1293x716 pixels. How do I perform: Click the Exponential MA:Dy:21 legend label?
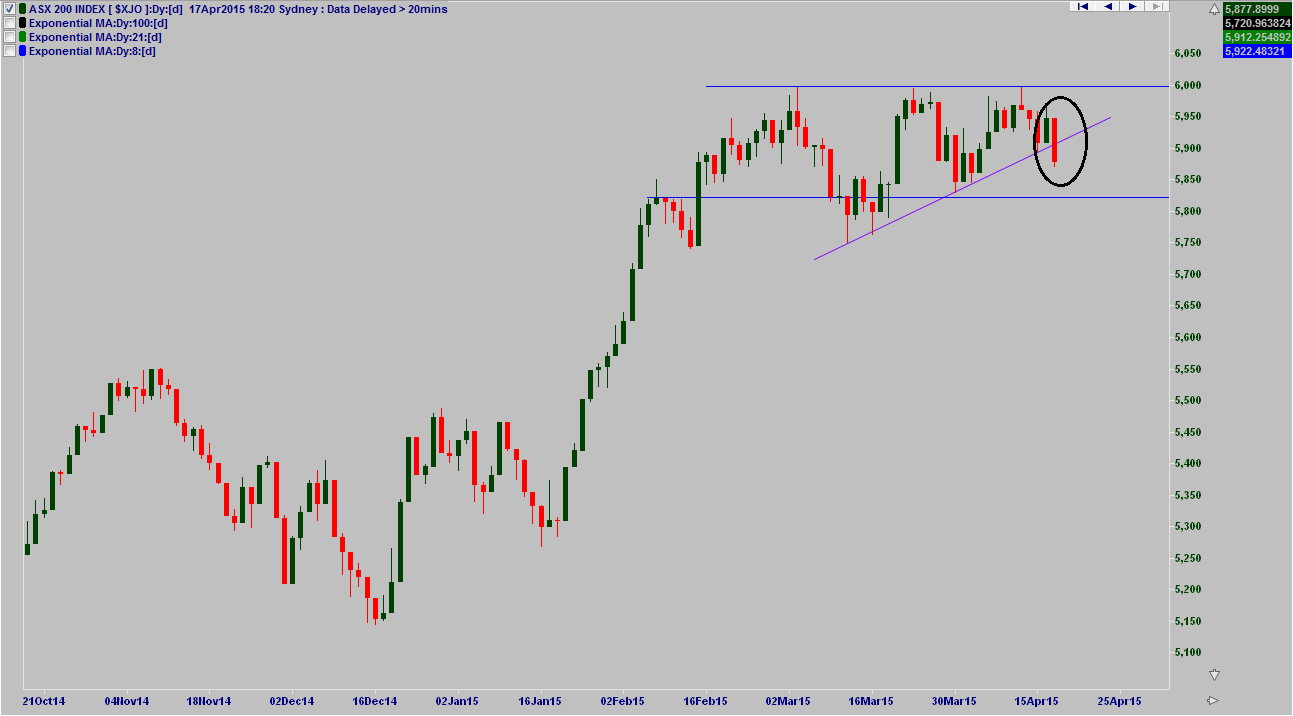tap(93, 37)
